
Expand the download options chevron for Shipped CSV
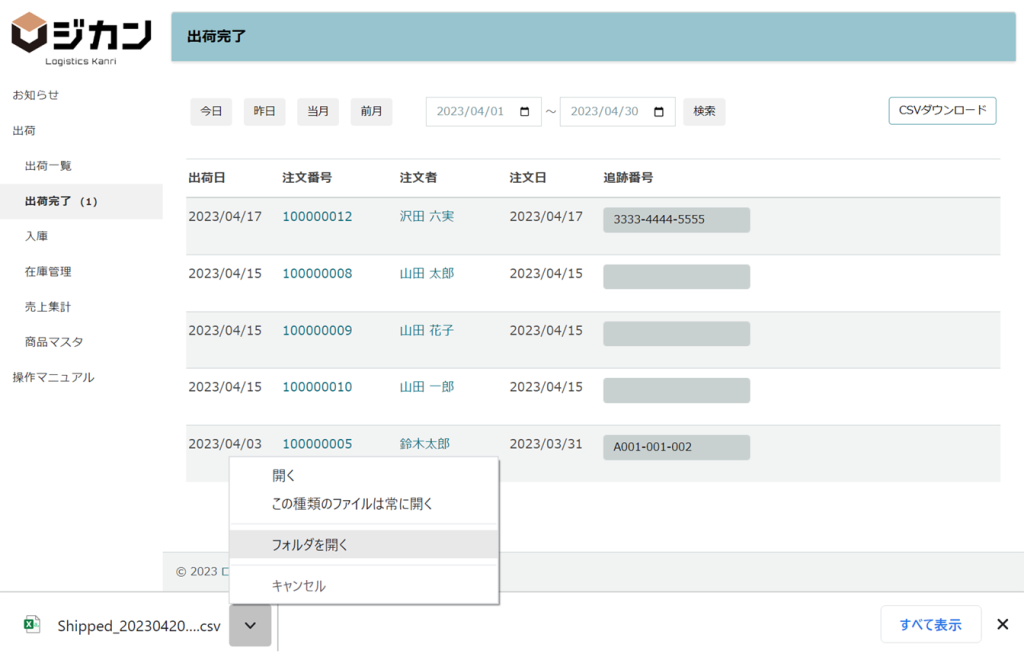(x=250, y=625)
